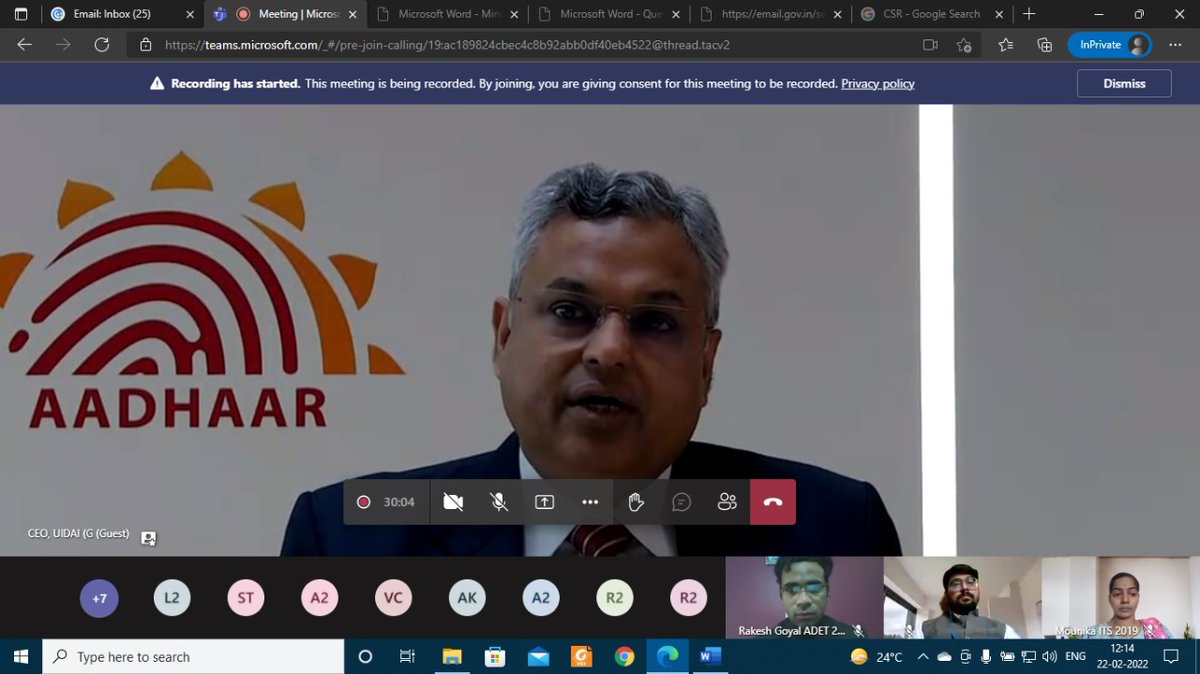Screen dimensions: 1200x674
Task: Open the share content tray
Action: [x=544, y=502]
